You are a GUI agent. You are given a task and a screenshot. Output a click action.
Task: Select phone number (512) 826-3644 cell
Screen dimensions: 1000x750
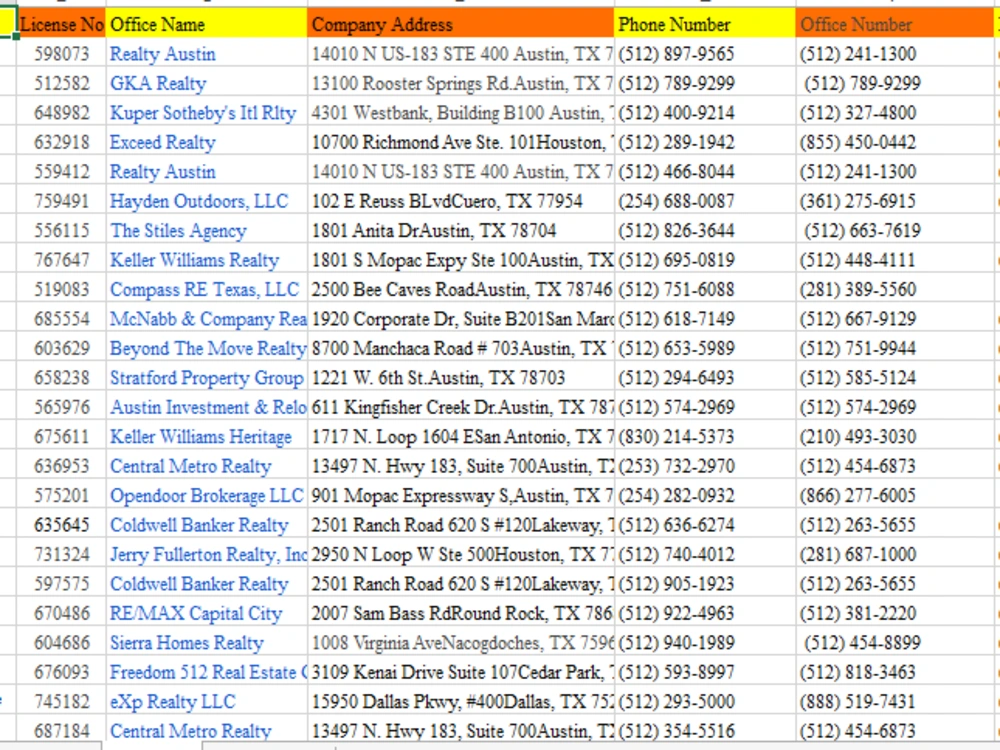click(705, 231)
